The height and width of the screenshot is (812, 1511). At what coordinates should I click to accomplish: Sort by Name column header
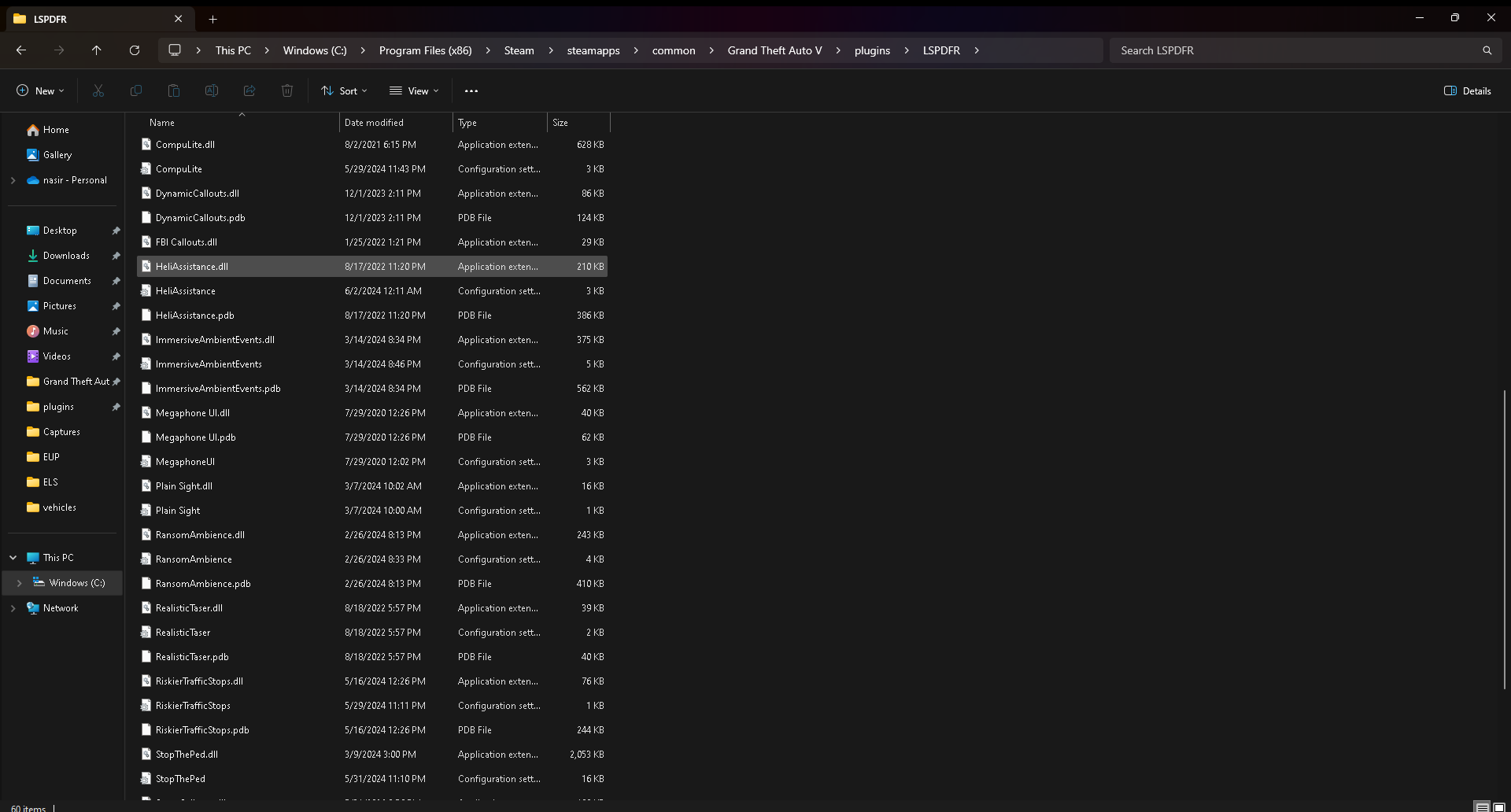[x=239, y=123]
